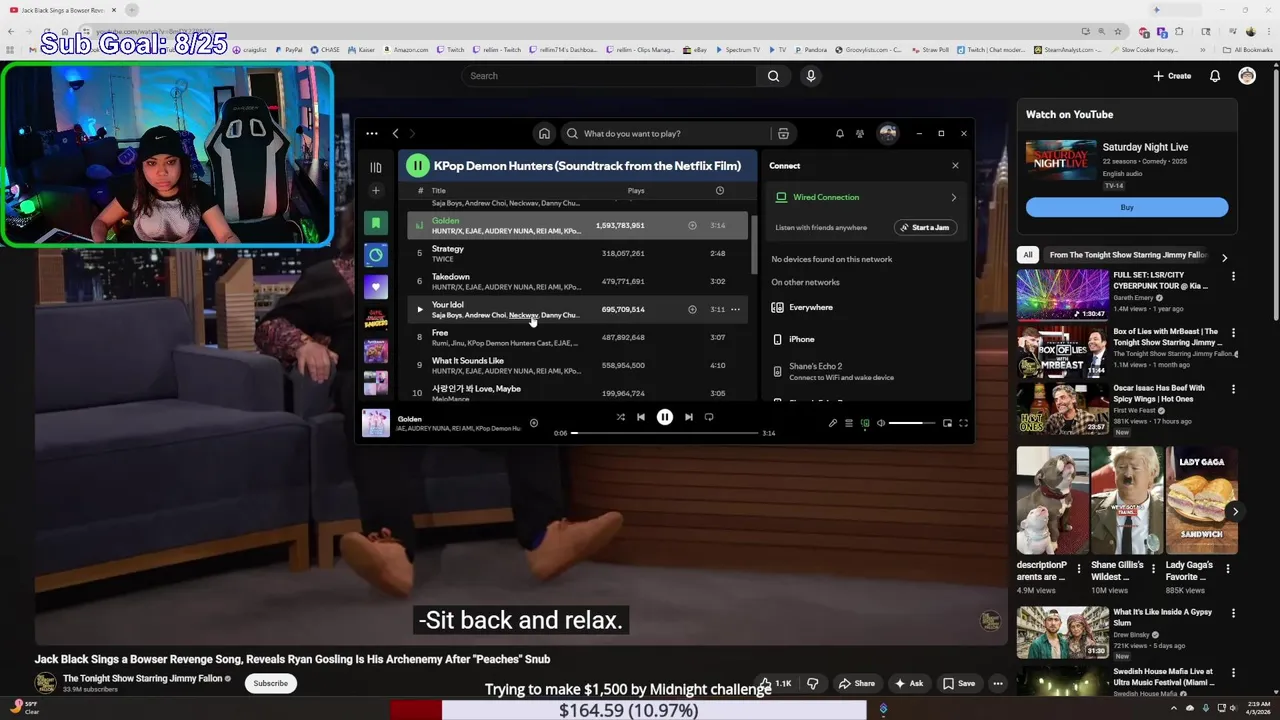Collapse Your Library icon in Spotify
The width and height of the screenshot is (1280, 720).
click(376, 167)
